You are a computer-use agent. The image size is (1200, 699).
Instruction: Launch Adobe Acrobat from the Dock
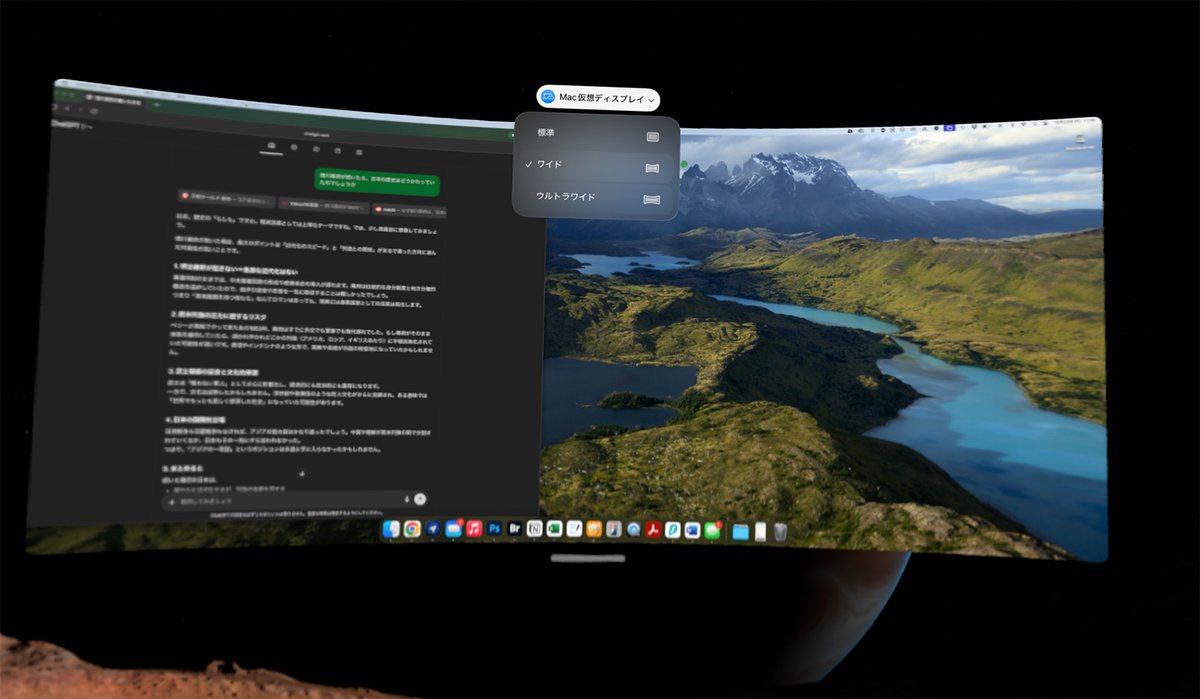(653, 530)
